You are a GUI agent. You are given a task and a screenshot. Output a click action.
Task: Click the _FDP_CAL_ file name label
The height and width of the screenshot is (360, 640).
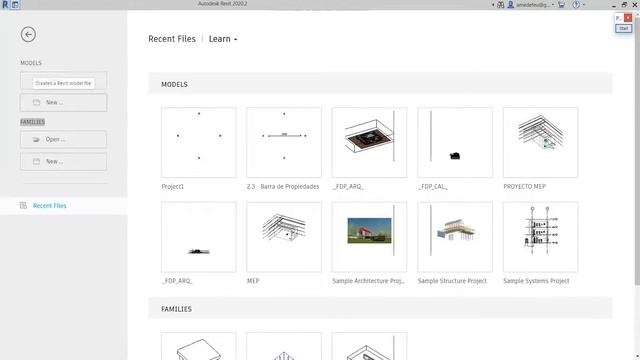(x=433, y=187)
